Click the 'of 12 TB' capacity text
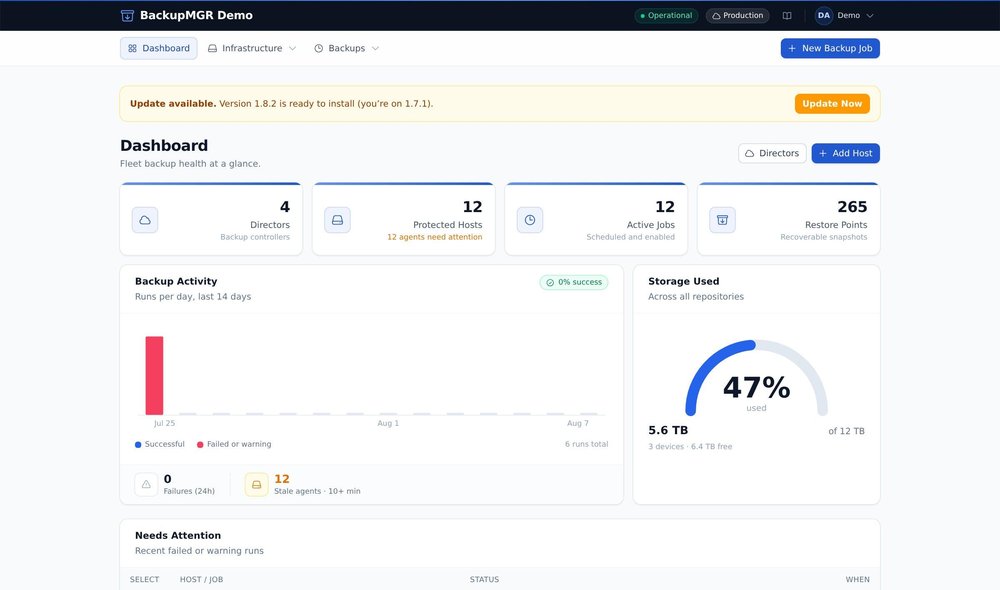The image size is (1000, 590). (846, 431)
